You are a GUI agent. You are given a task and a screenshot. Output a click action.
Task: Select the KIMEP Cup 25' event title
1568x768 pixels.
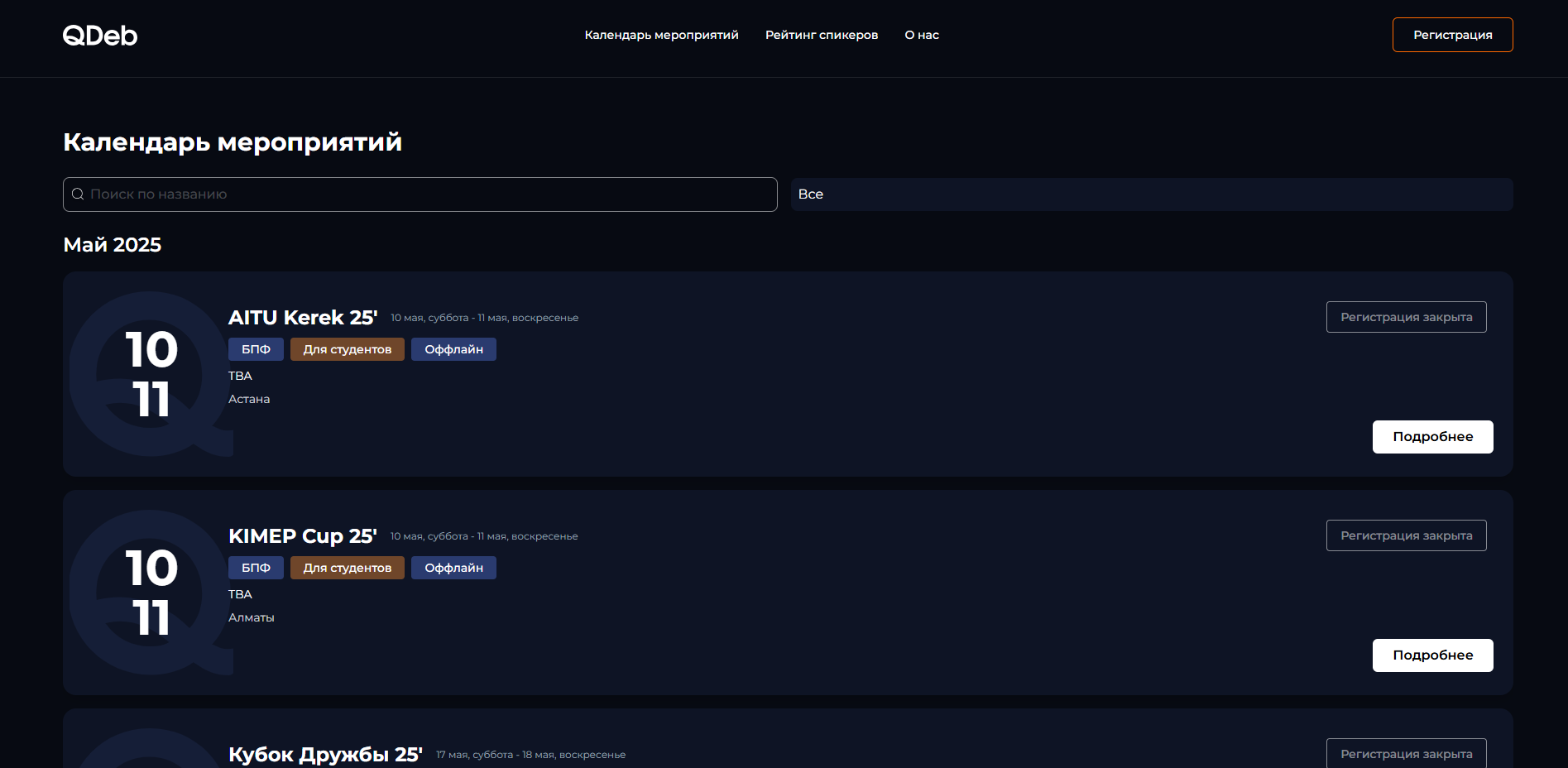click(x=303, y=536)
